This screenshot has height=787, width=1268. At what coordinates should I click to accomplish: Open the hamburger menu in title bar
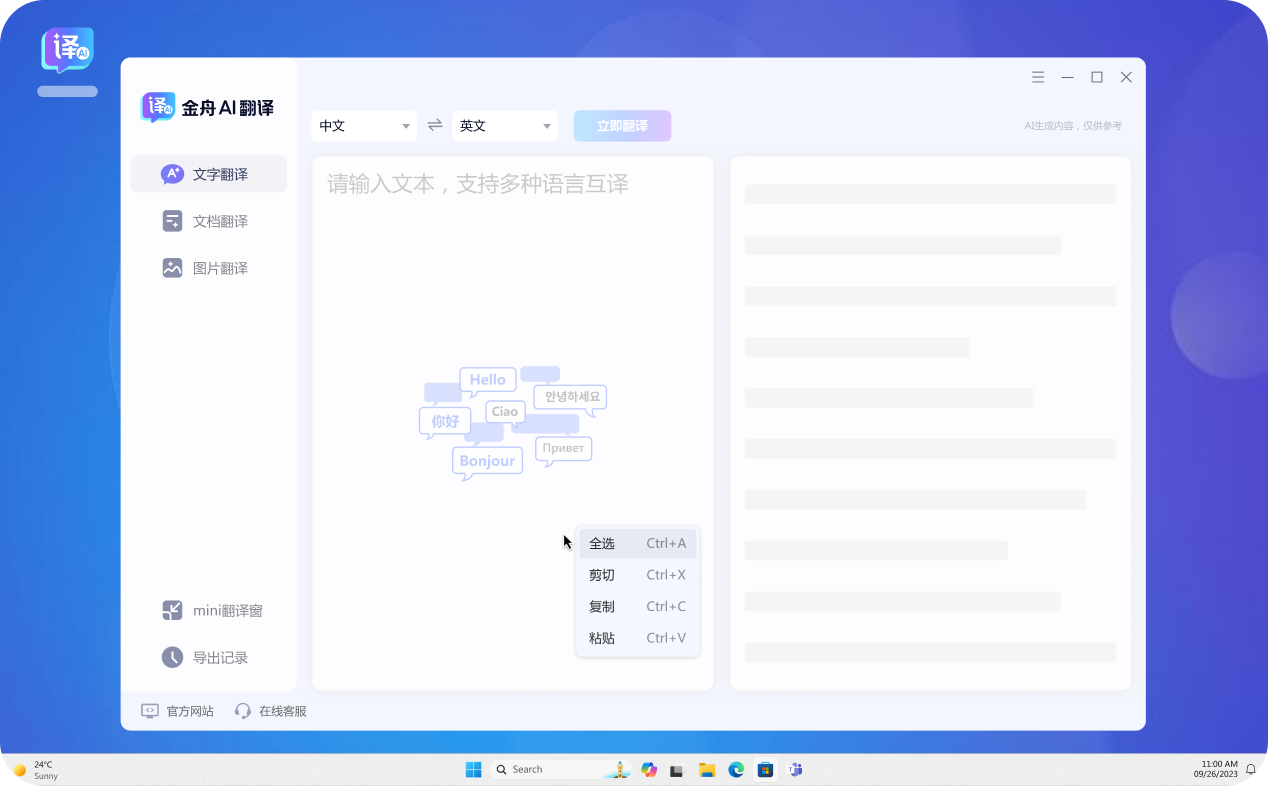(x=1038, y=77)
